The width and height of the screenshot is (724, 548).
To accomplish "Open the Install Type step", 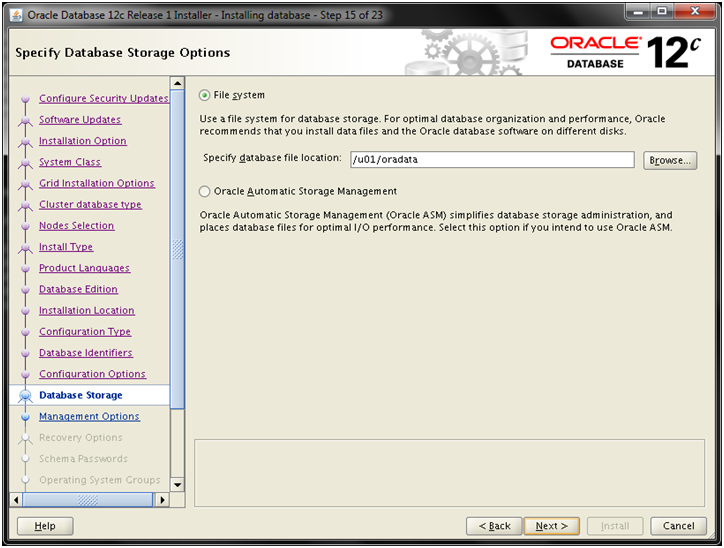I will click(66, 247).
